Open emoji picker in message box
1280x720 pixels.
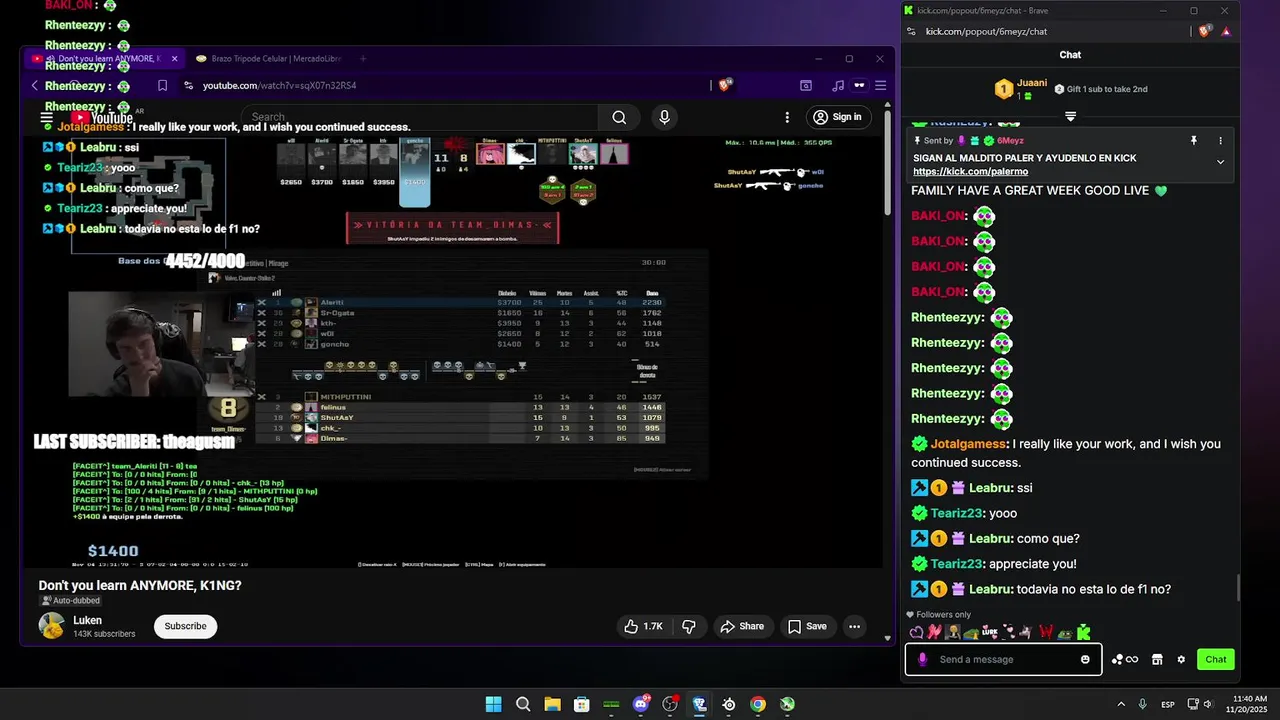tap(1085, 659)
